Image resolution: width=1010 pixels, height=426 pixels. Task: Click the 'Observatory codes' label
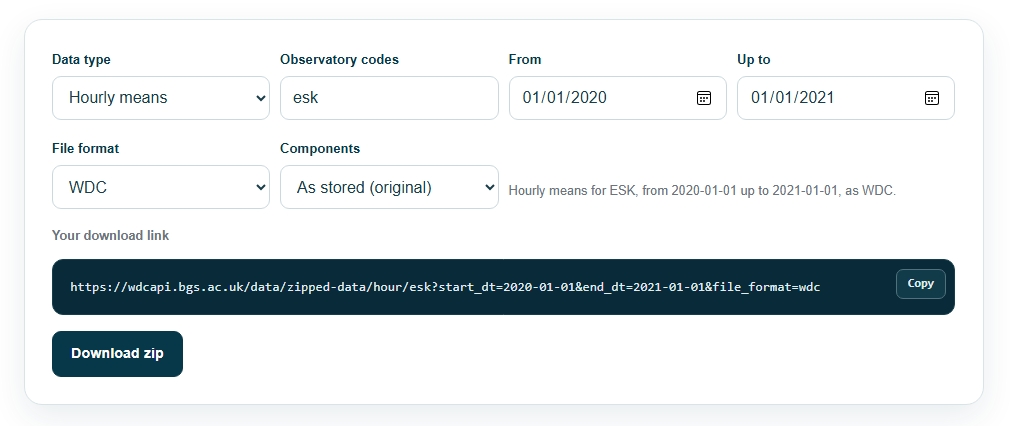click(339, 59)
